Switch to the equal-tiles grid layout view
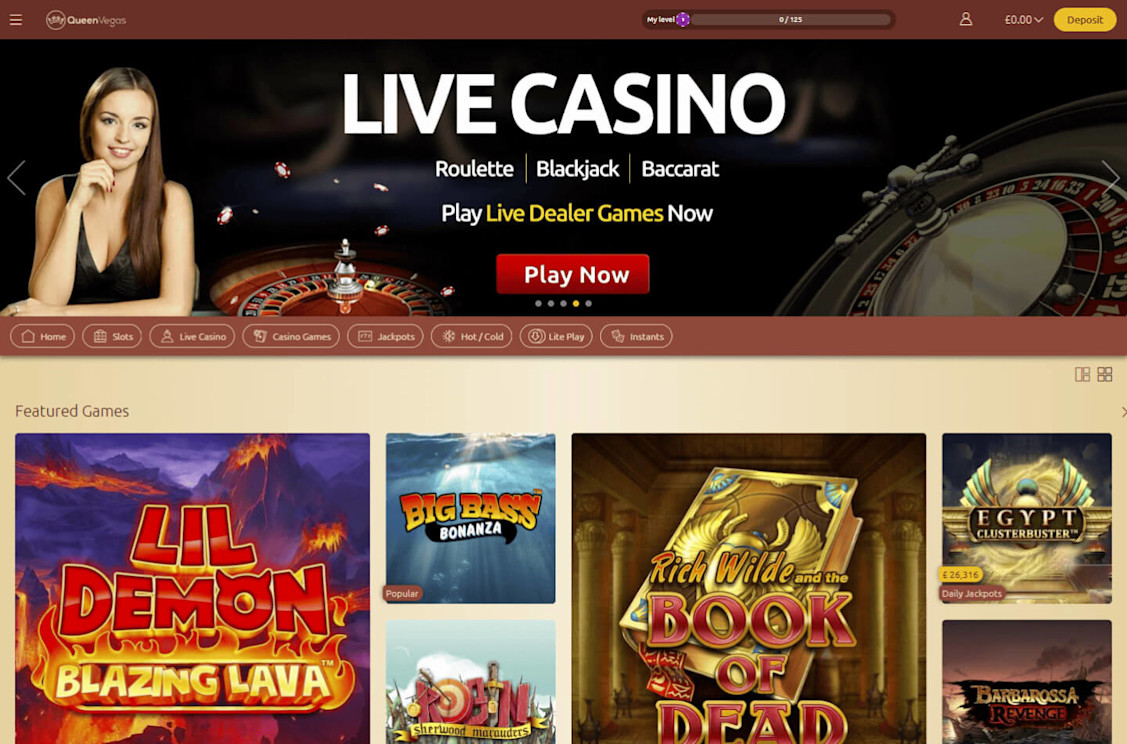Screen dimensions: 1127x744 [1105, 375]
